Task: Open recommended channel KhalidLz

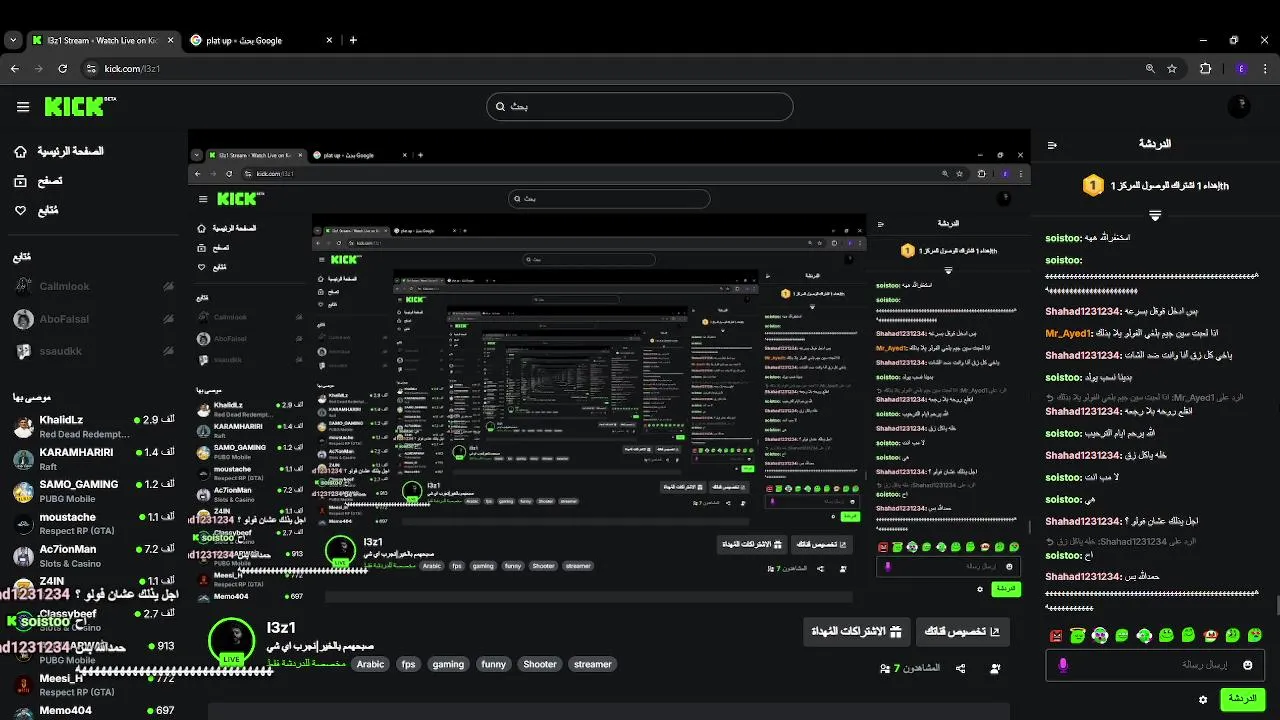Action: (95, 426)
